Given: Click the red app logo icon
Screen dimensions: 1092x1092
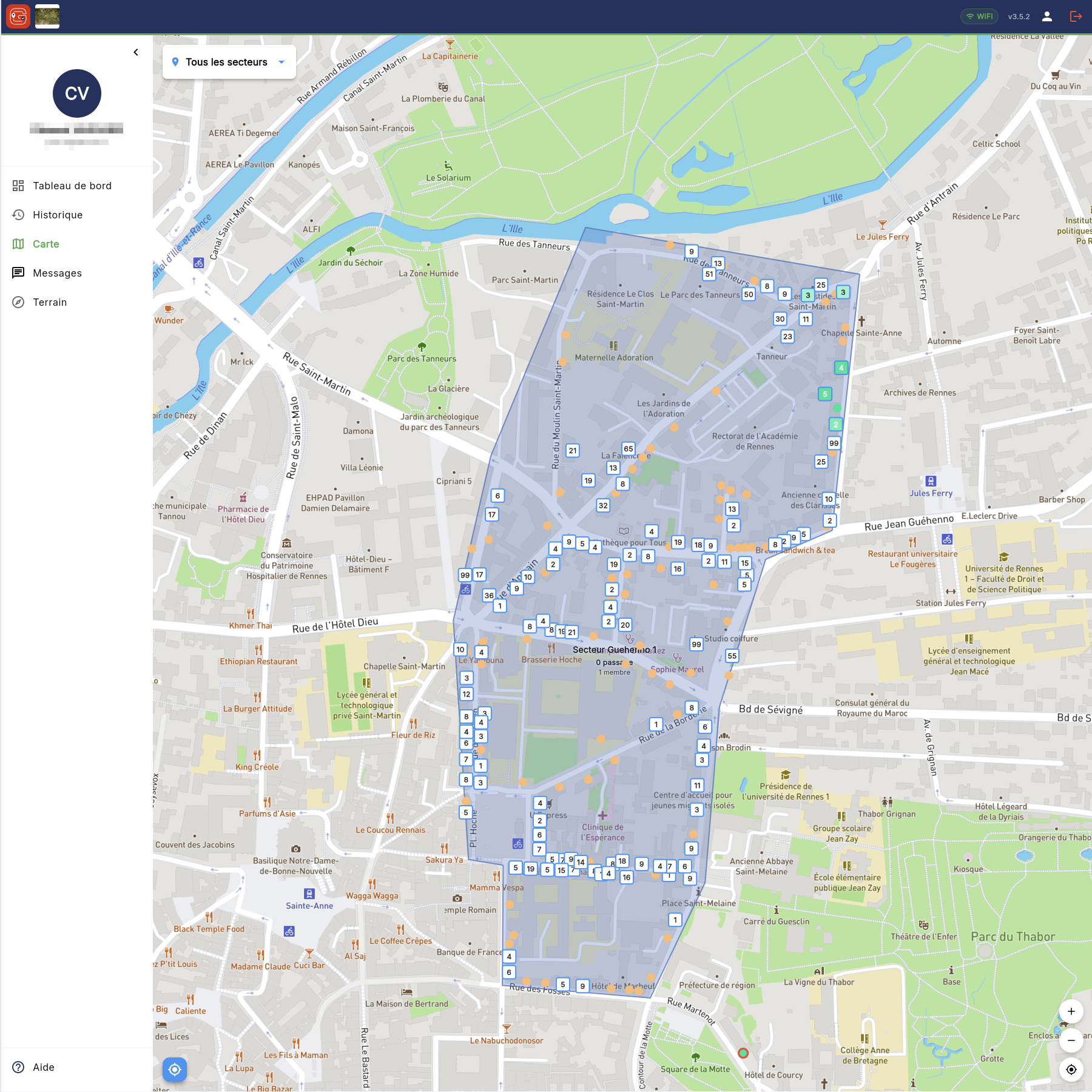Looking at the screenshot, I should point(18,16).
